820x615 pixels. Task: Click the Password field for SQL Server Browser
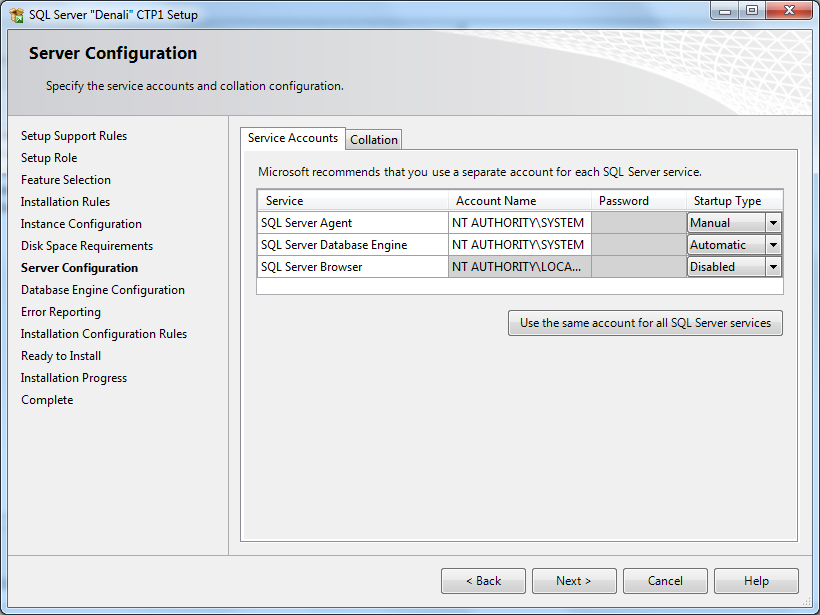(x=639, y=267)
